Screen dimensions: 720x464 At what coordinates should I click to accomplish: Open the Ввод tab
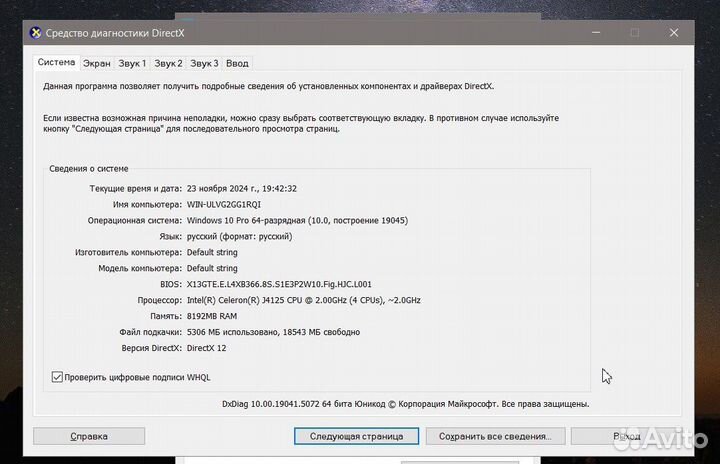[x=237, y=63]
